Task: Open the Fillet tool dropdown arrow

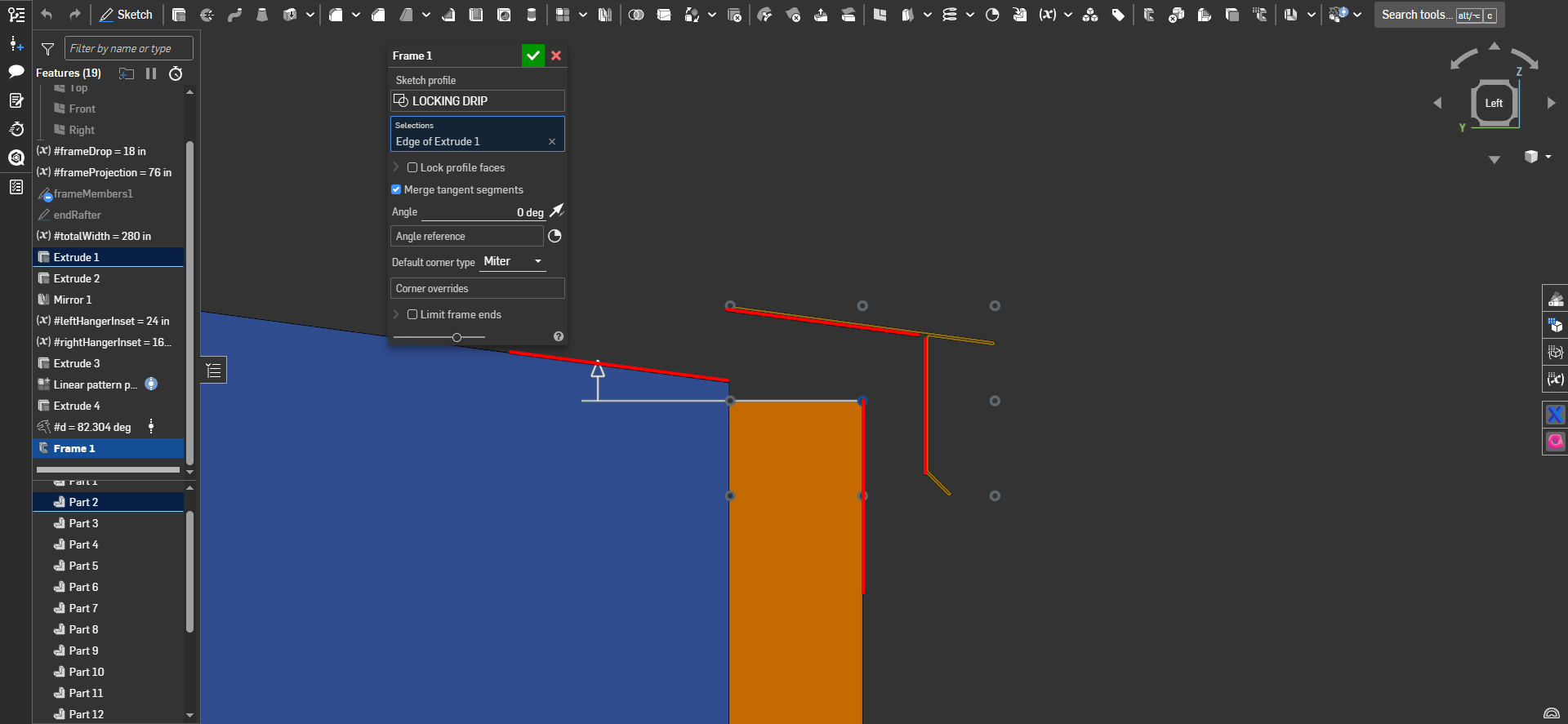Action: point(356,15)
